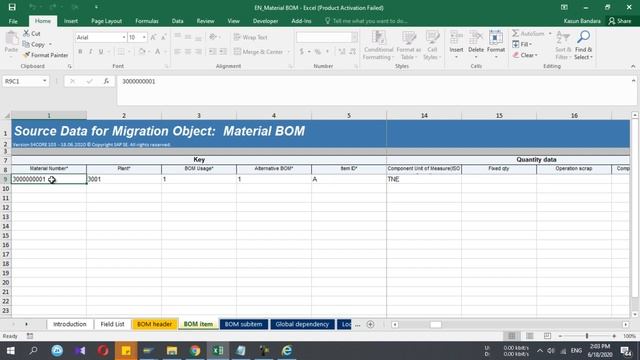Viewport: 640px width, 360px height.
Task: Click Merge & Center
Action: click(259, 51)
